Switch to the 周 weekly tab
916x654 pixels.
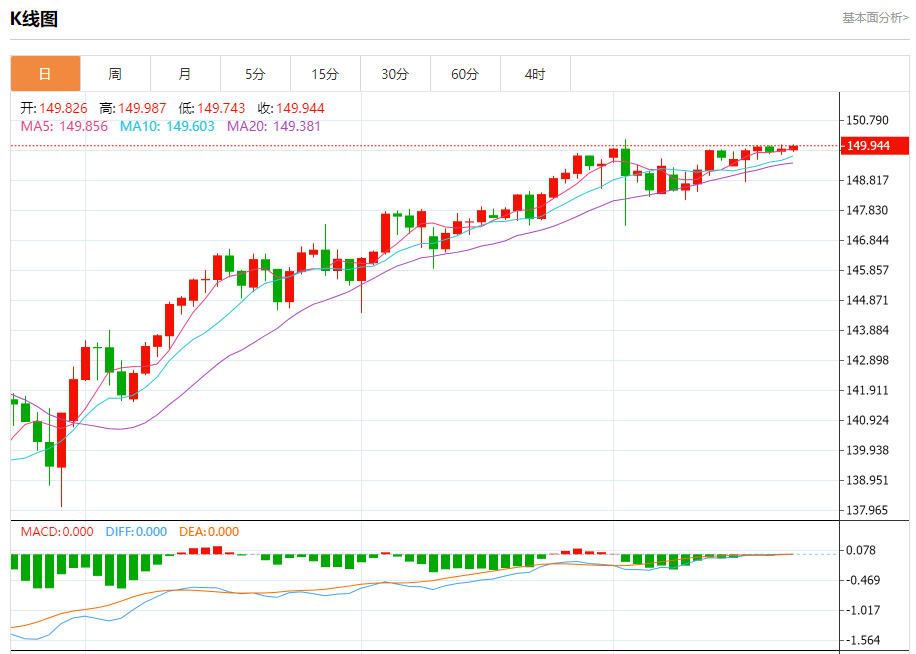[x=115, y=74]
